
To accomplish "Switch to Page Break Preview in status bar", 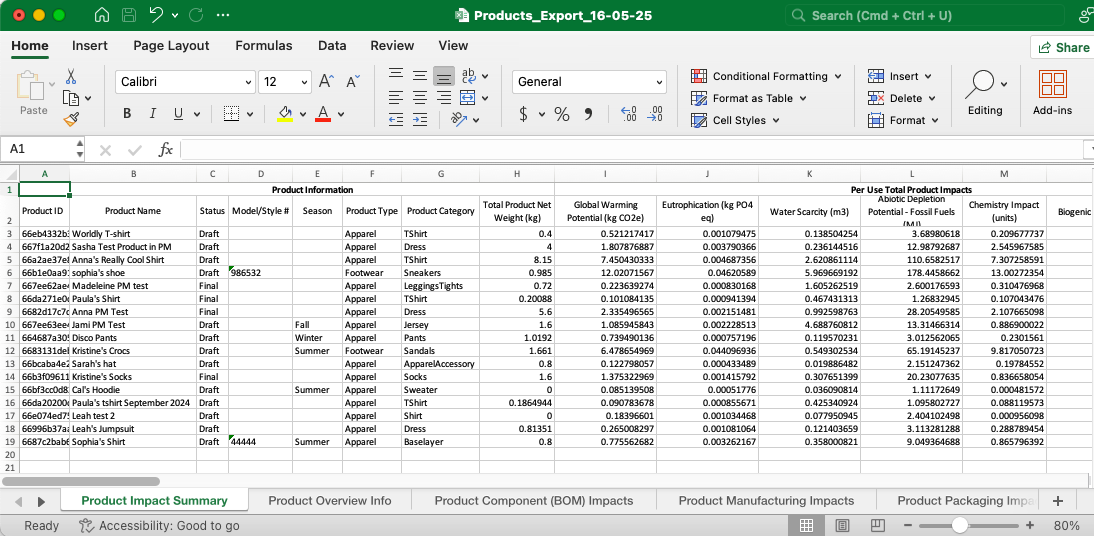I will click(876, 525).
